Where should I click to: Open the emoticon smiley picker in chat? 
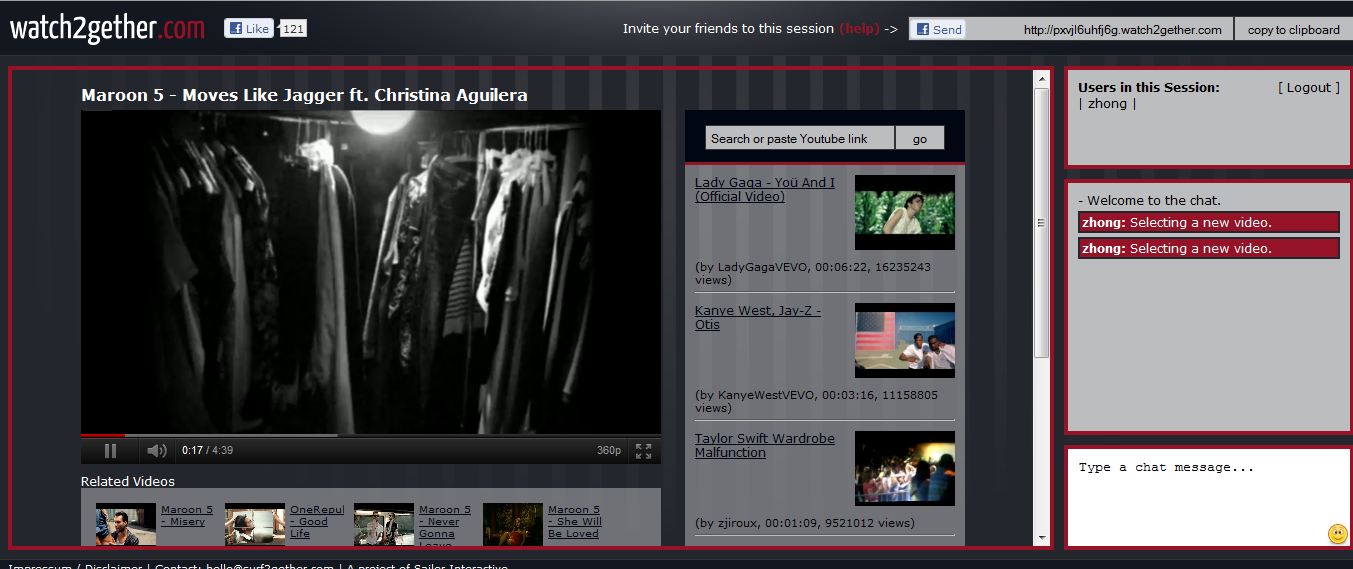tap(1337, 534)
